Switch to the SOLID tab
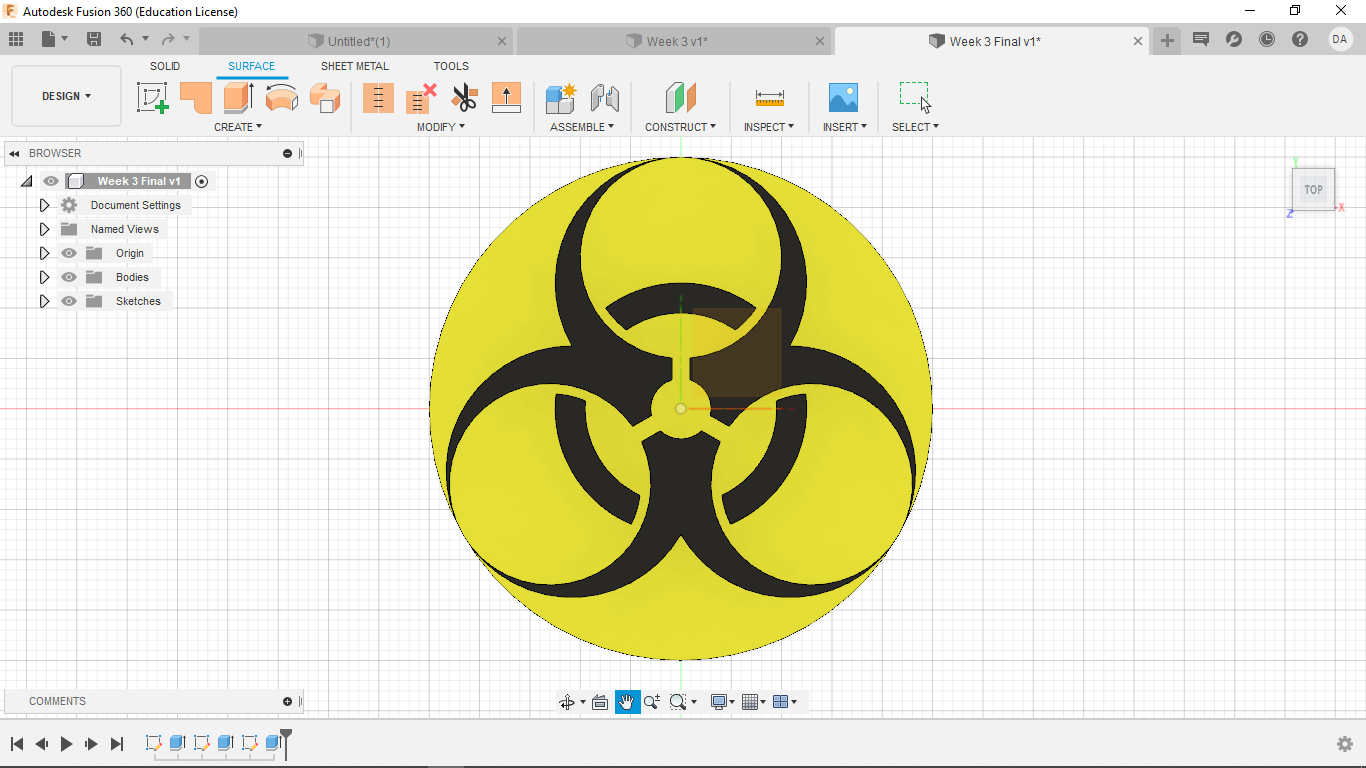1366x768 pixels. pos(165,66)
